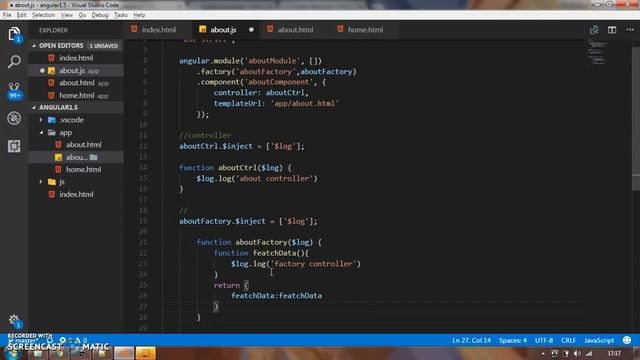640x360 pixels.
Task: Click the 17:17 clock in taskbar
Action: [614, 353]
